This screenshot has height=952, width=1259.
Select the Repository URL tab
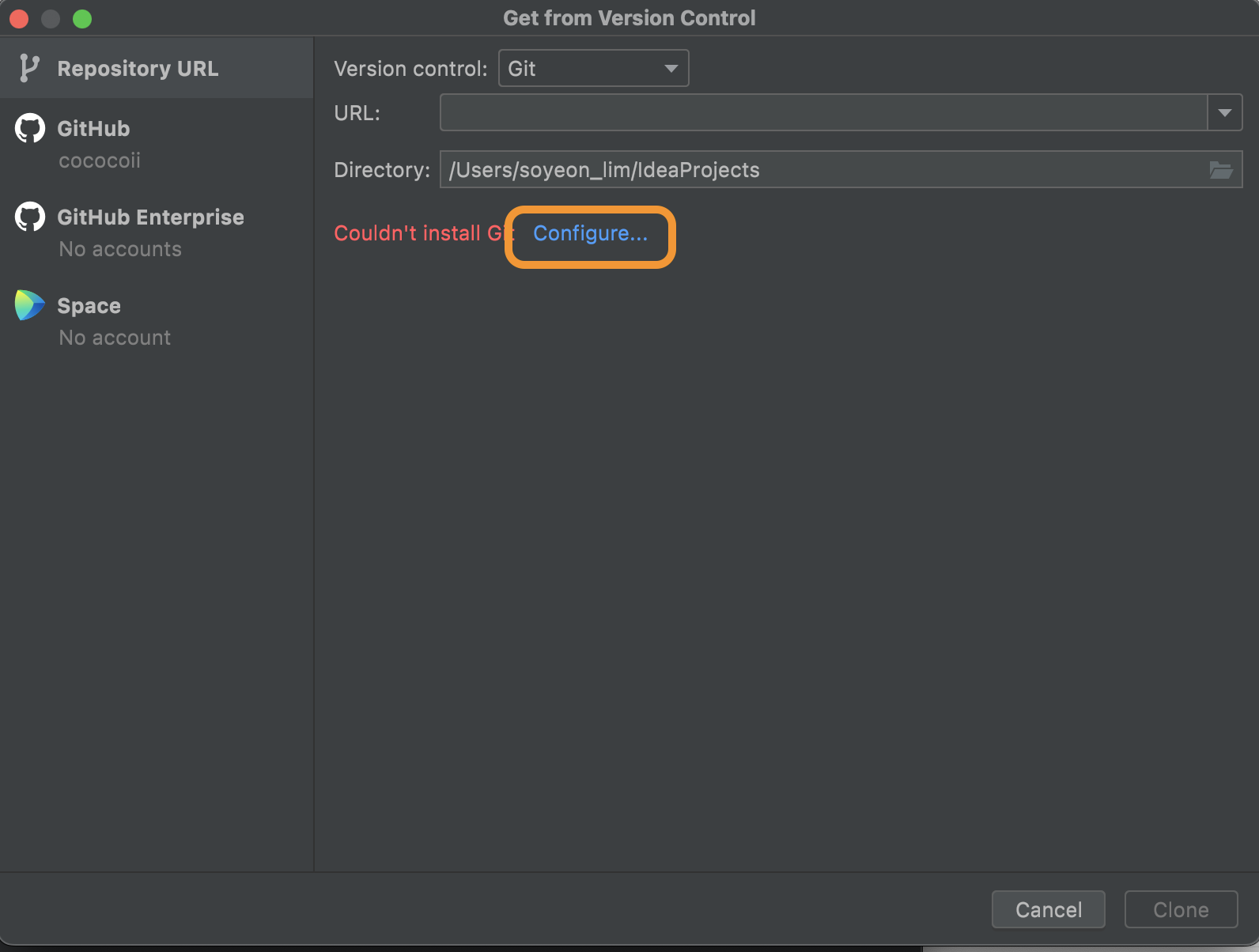pyautogui.click(x=157, y=68)
